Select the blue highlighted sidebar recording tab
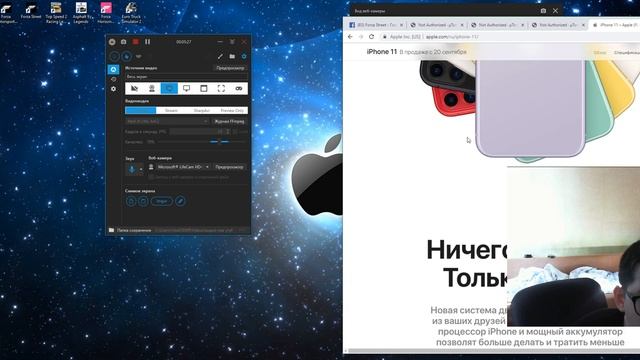Image resolution: width=640 pixels, height=360 pixels. [x=113, y=69]
